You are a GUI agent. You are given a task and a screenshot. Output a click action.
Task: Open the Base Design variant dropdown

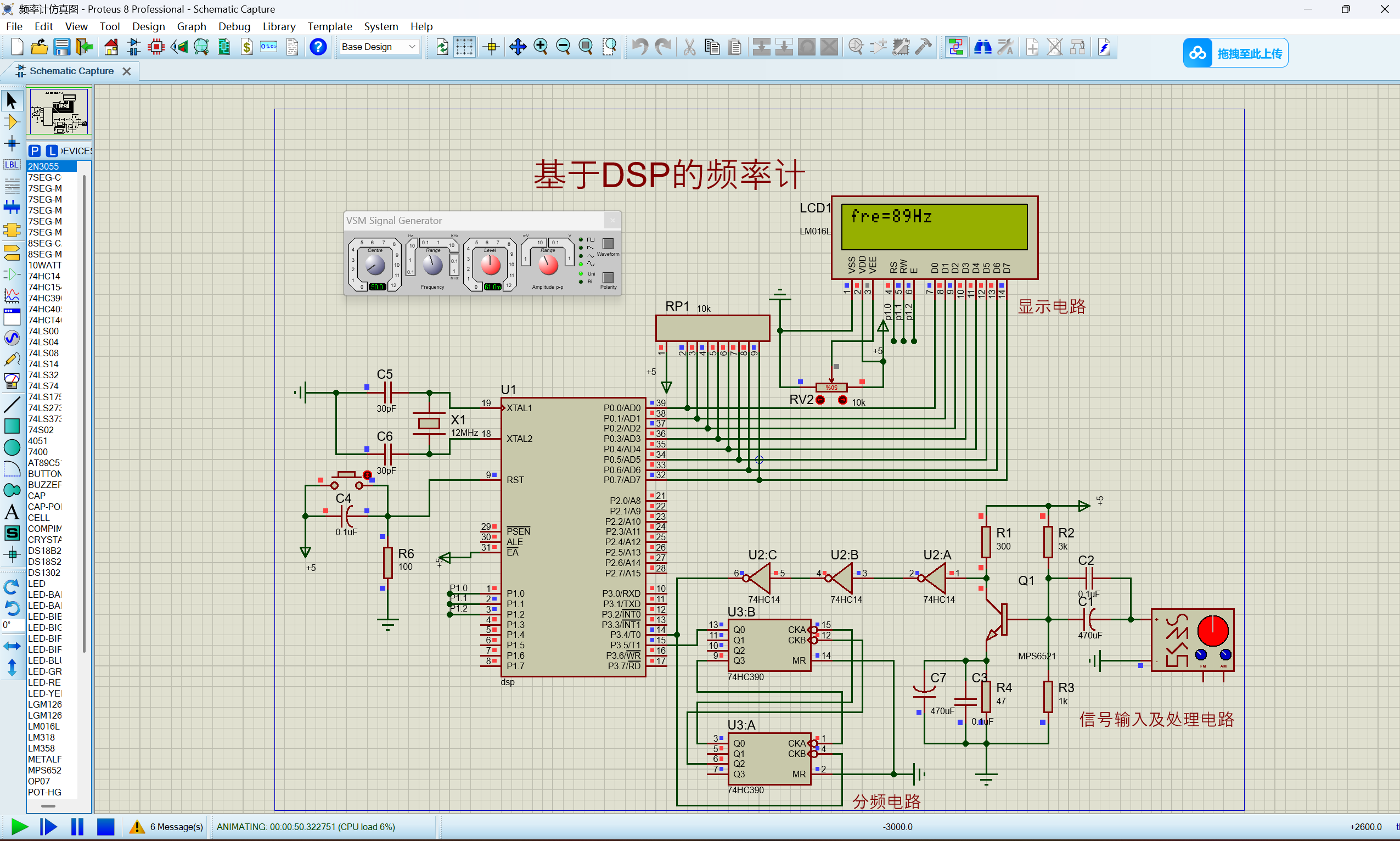pyautogui.click(x=379, y=47)
